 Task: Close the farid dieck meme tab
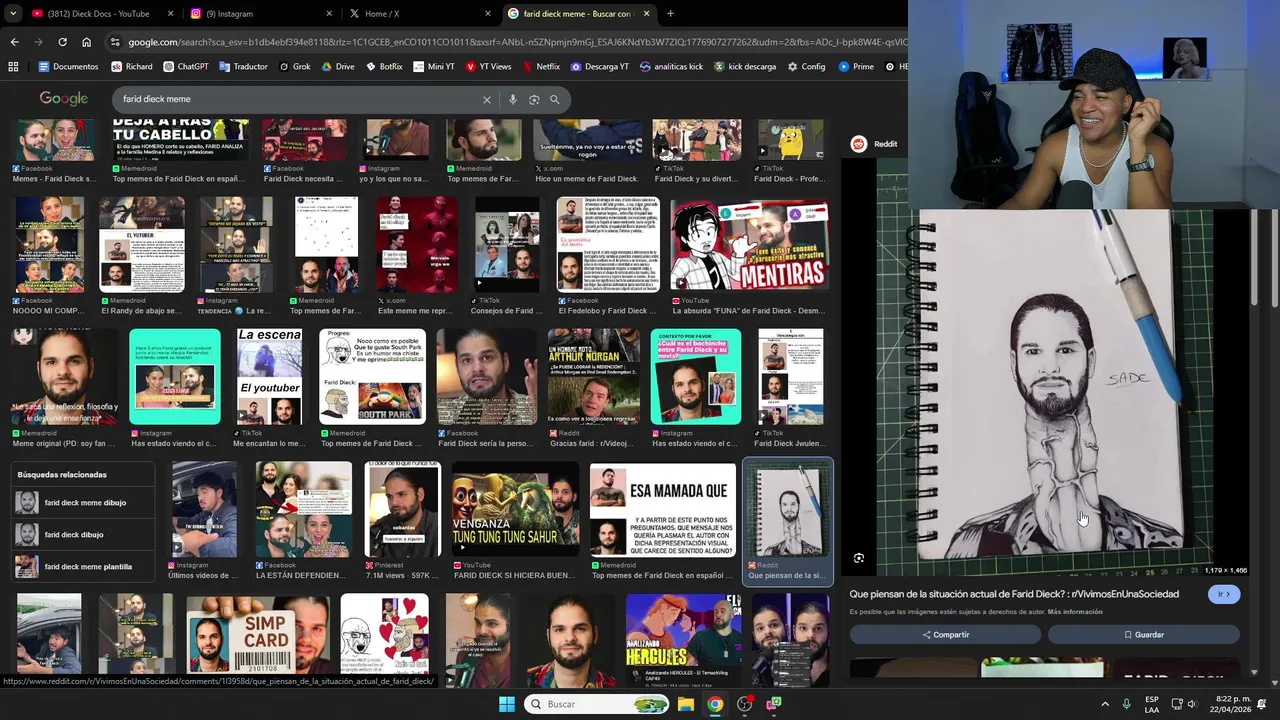click(x=647, y=14)
